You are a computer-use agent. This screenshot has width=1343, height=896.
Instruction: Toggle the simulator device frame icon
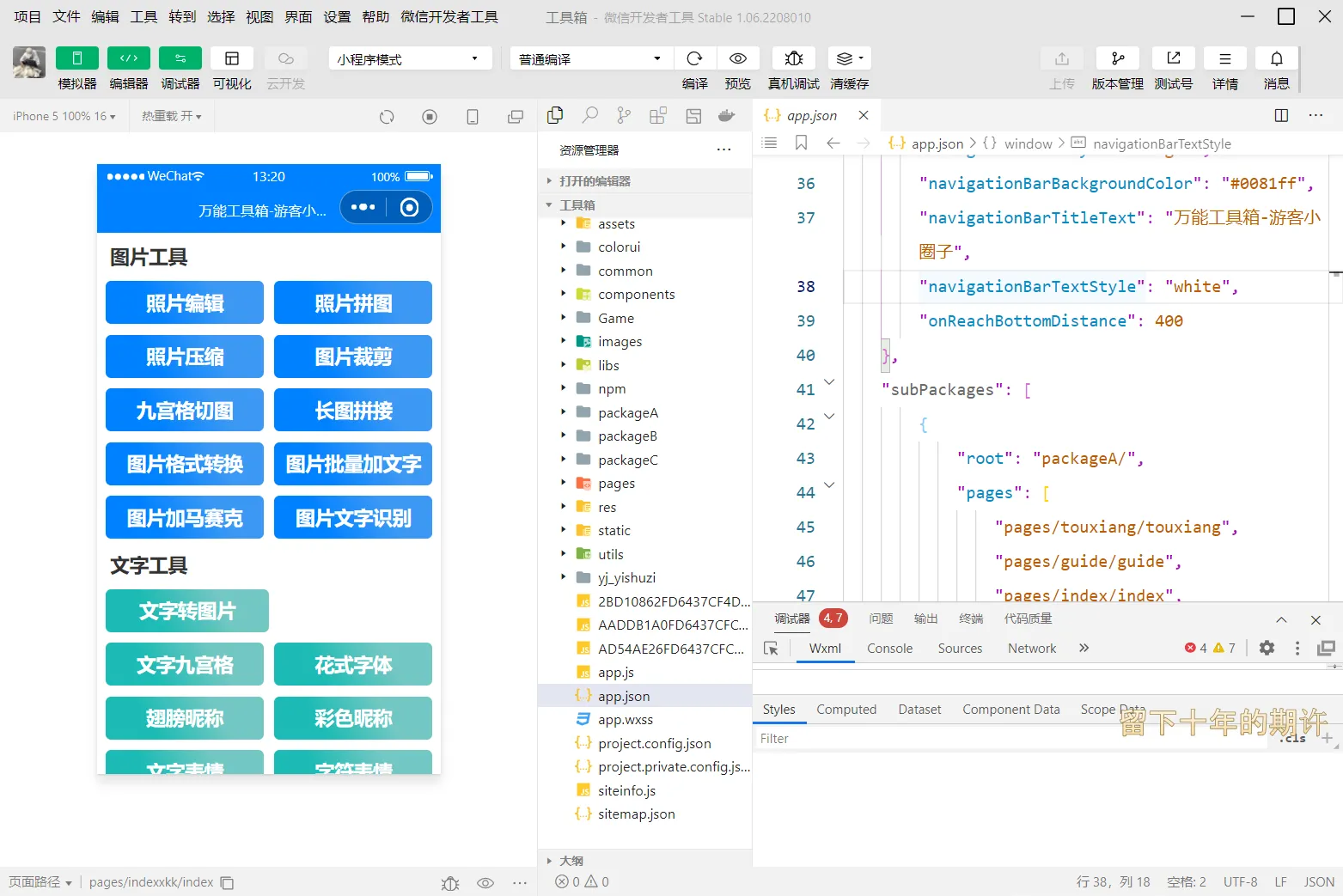click(473, 117)
